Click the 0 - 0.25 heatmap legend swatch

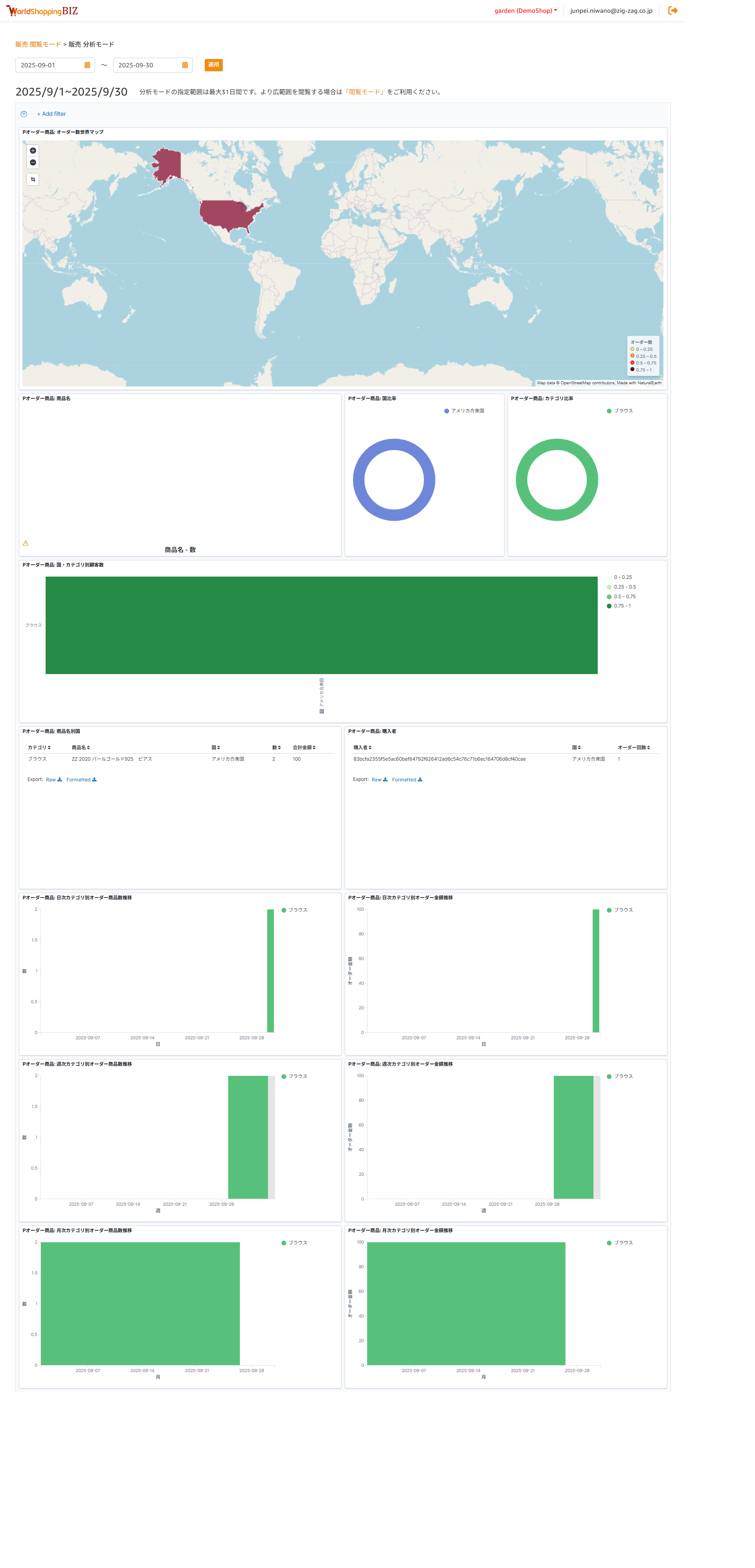pyautogui.click(x=609, y=577)
